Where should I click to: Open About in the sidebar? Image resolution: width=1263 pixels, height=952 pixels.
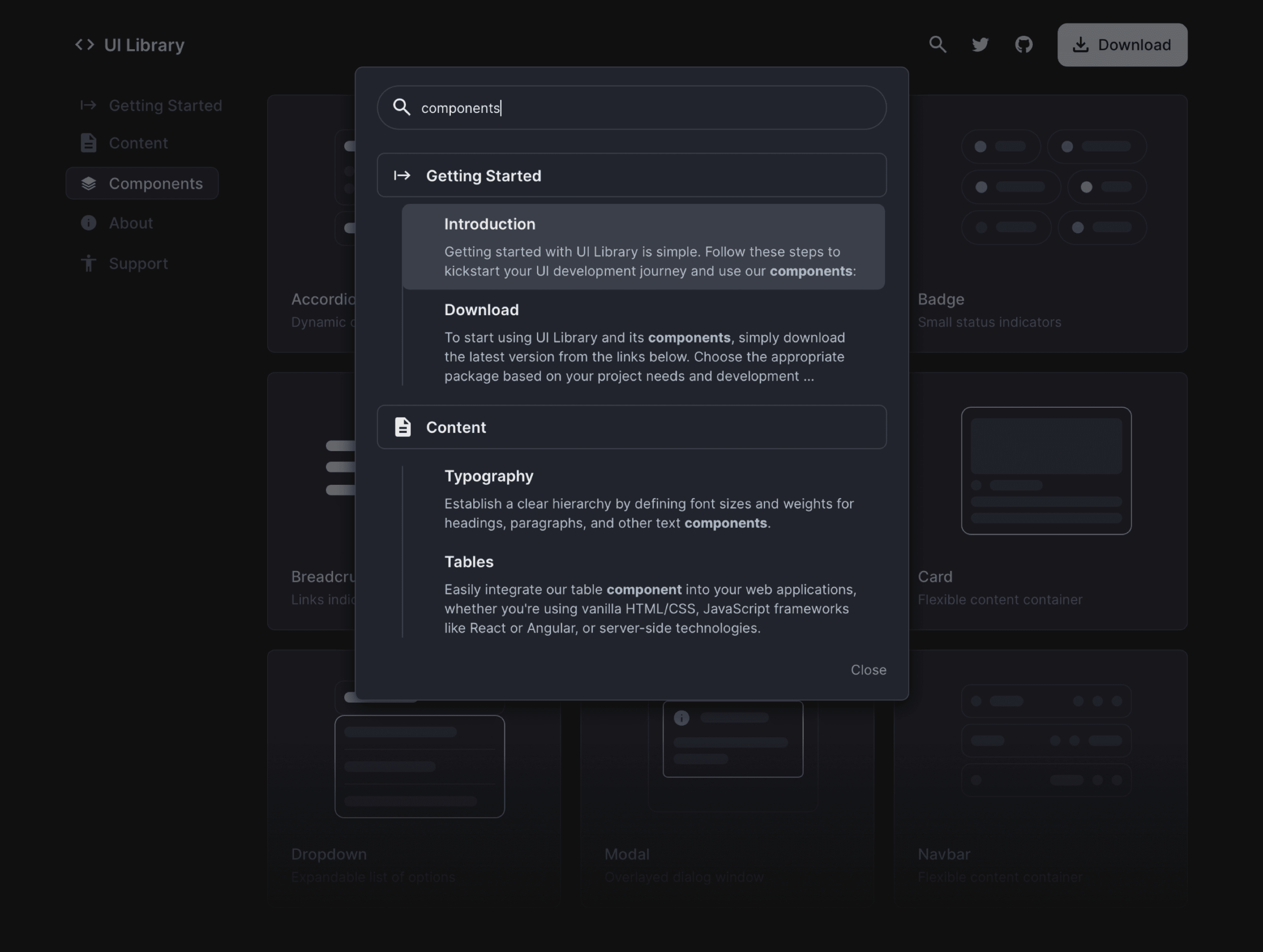117,223
